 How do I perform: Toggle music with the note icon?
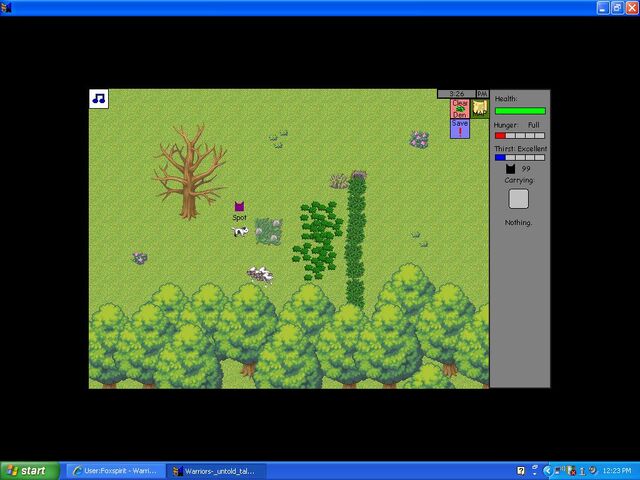pos(99,99)
